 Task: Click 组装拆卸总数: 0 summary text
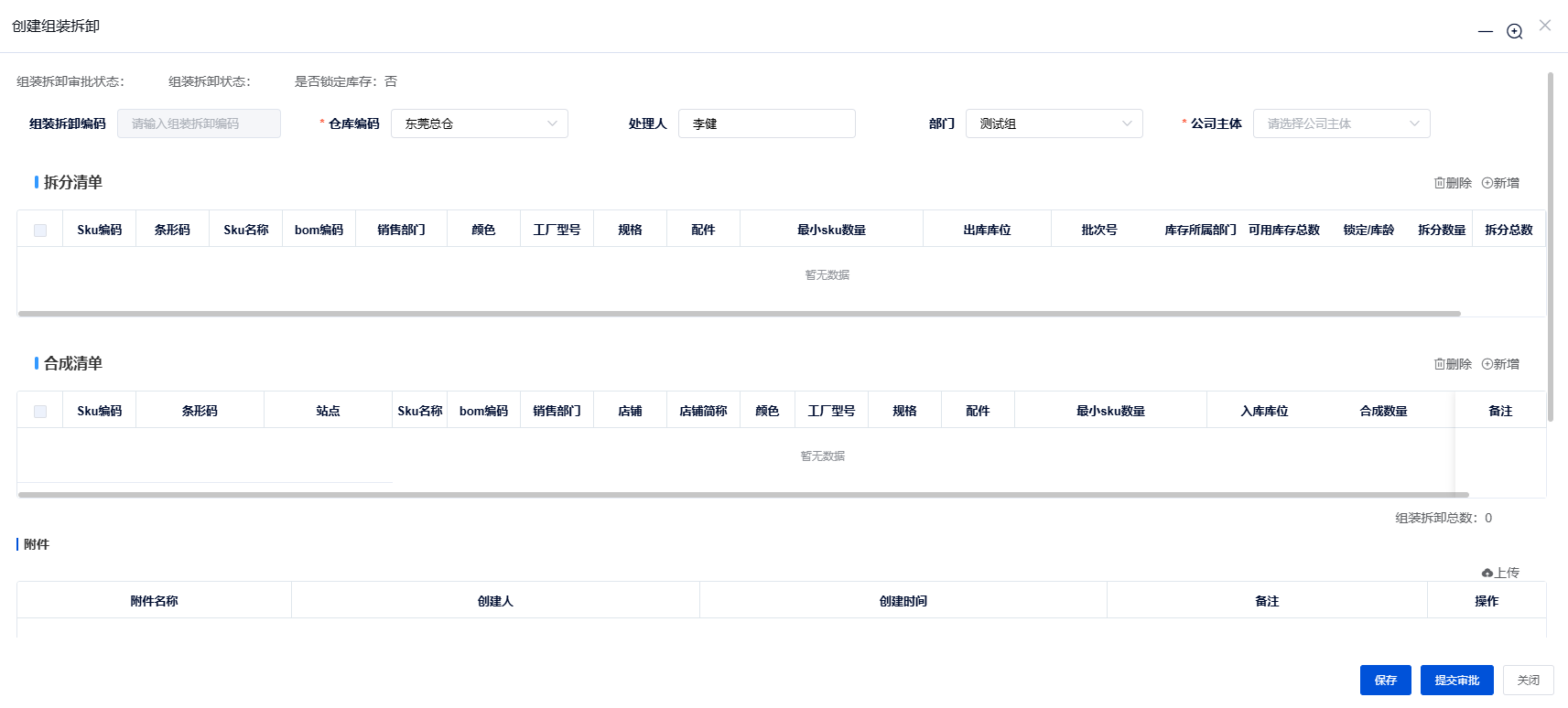click(x=1444, y=518)
